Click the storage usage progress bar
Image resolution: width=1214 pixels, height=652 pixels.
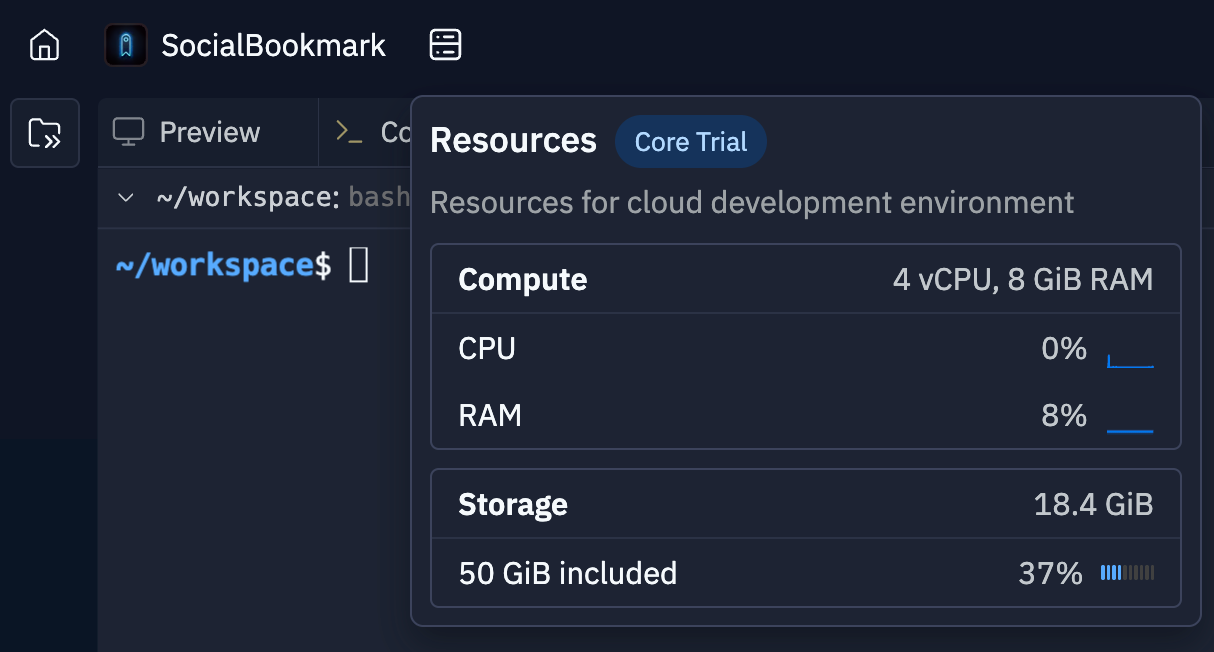pyautogui.click(x=1127, y=573)
